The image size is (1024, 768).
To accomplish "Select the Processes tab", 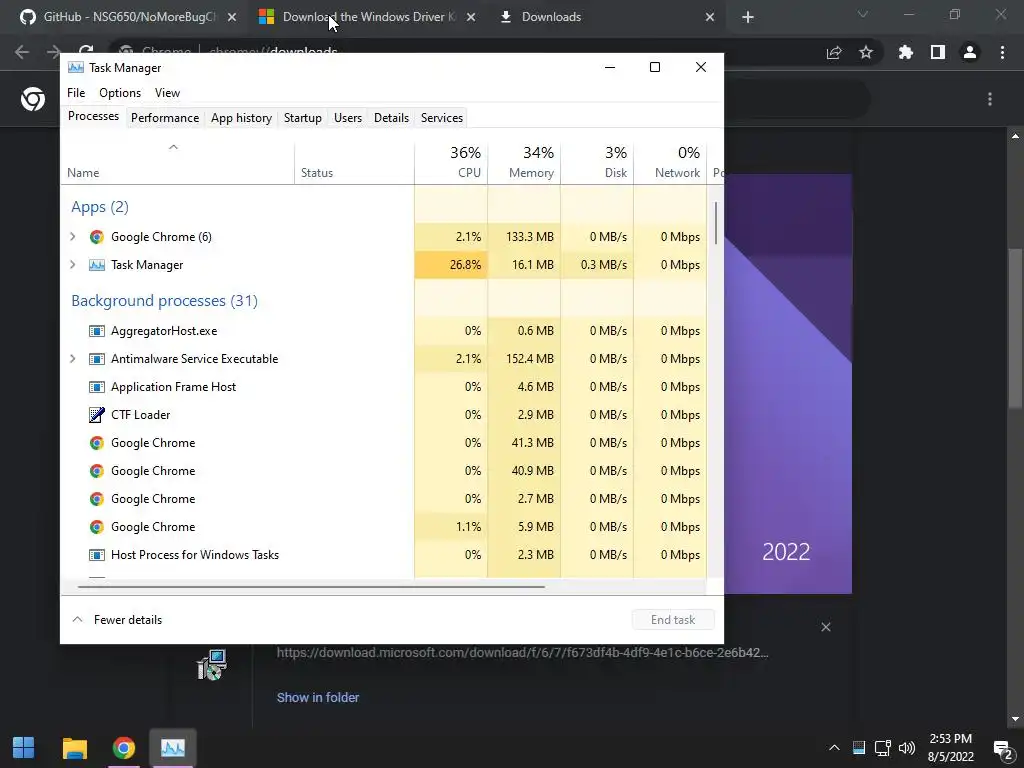I will [x=93, y=116].
